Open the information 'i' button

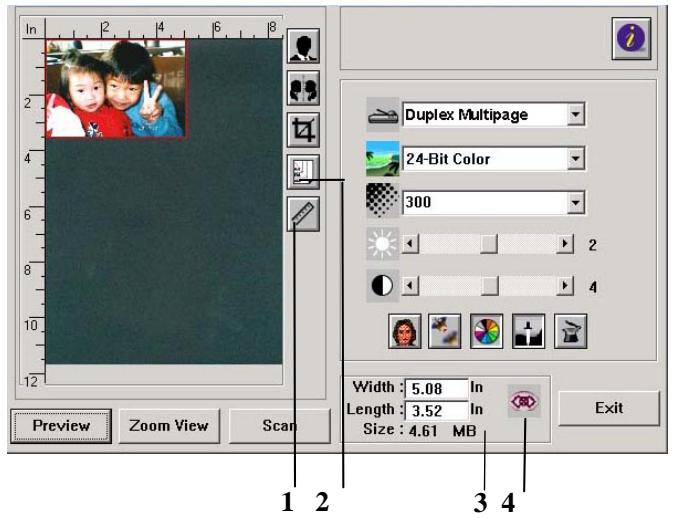(631, 38)
